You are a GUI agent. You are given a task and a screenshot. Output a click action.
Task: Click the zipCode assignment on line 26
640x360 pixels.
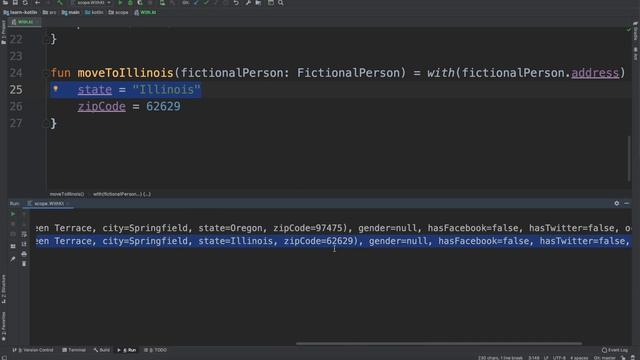point(129,107)
